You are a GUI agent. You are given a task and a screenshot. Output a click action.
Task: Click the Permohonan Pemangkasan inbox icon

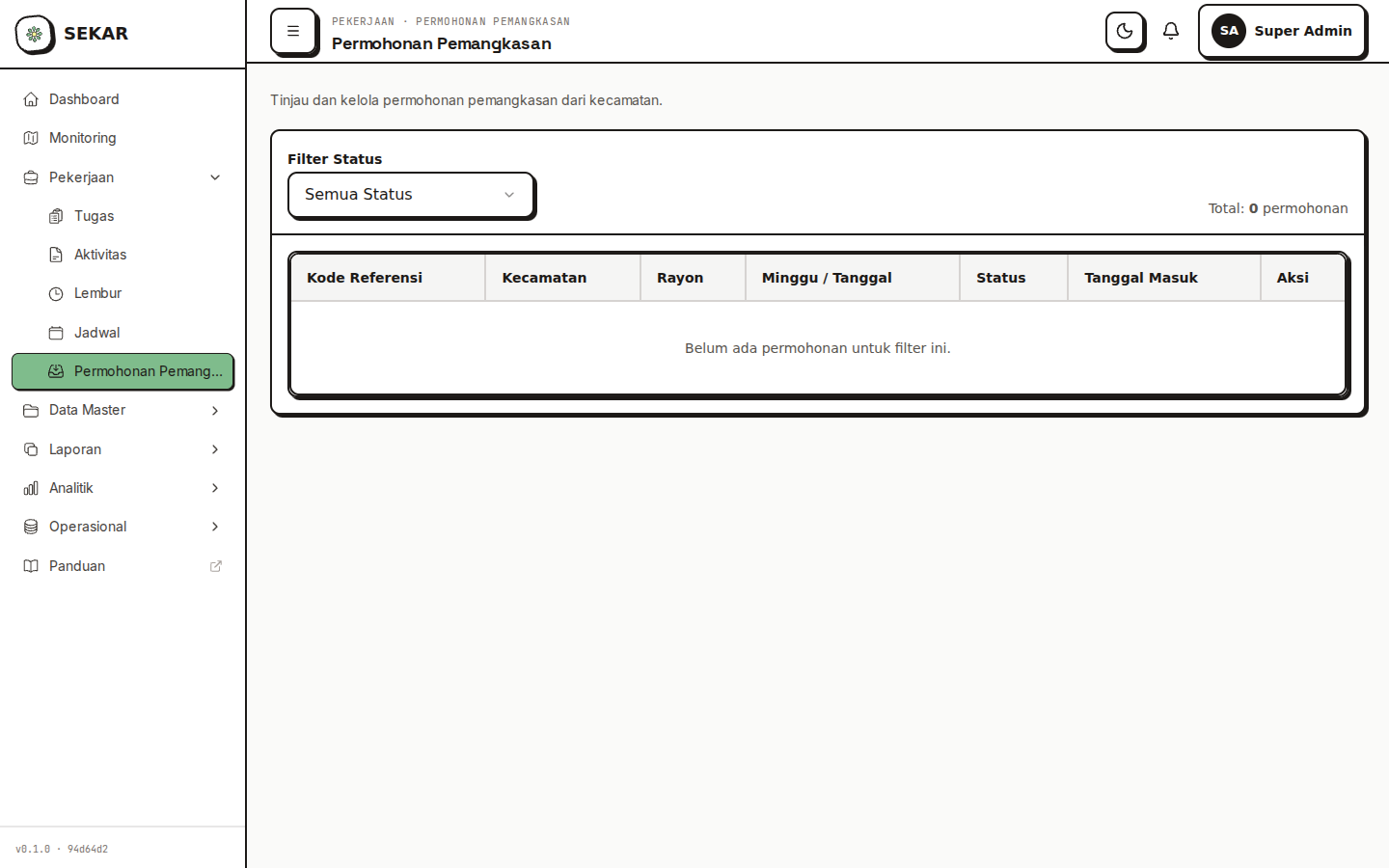click(x=56, y=371)
